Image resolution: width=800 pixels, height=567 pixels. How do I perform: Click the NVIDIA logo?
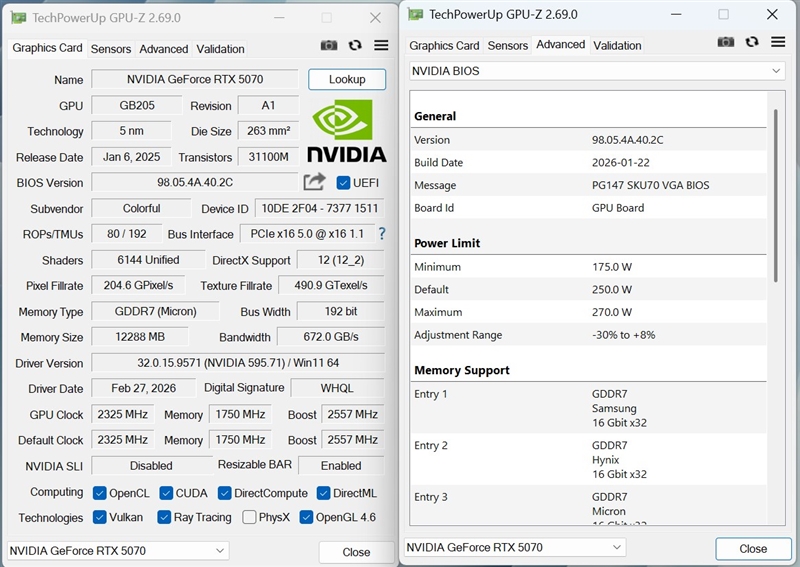[346, 131]
